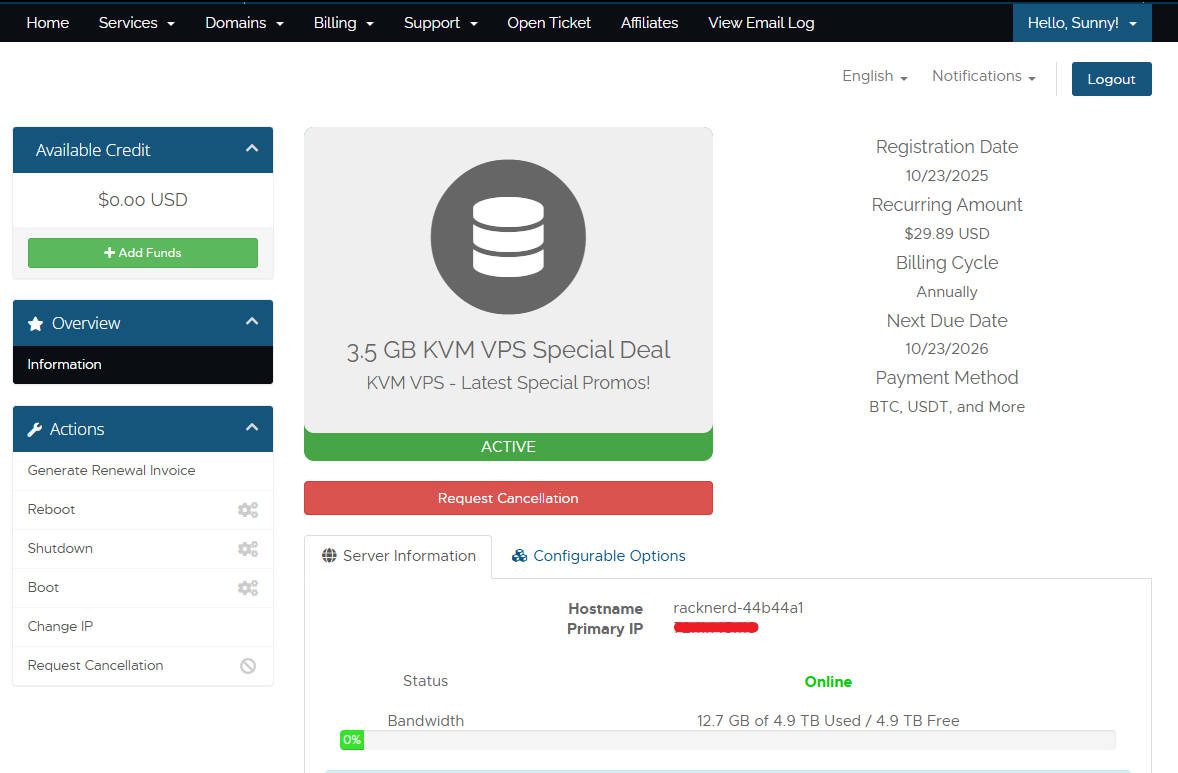This screenshot has width=1178, height=773.
Task: Click the Annually billing cycle value
Action: tap(947, 291)
